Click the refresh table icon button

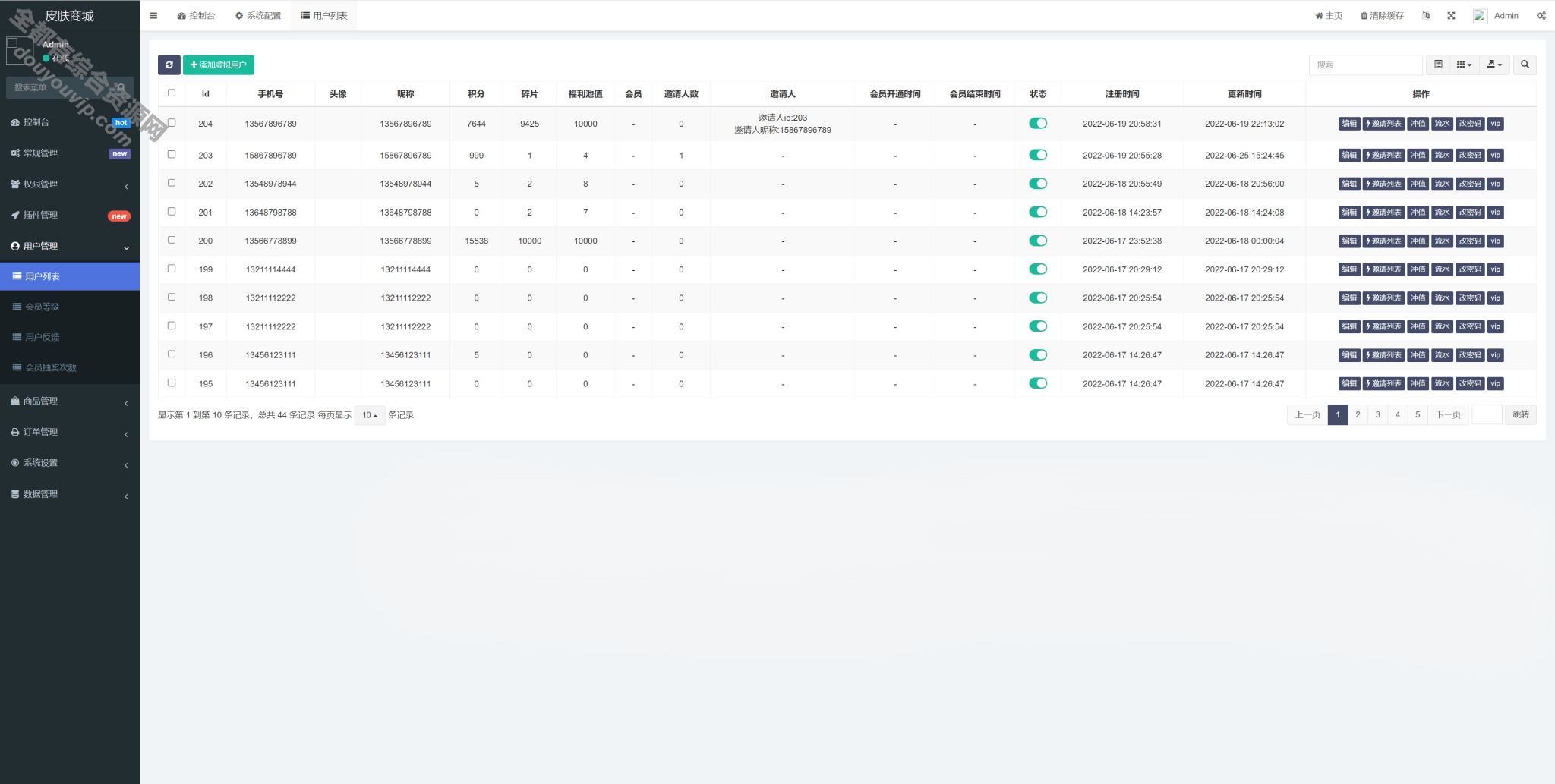[169, 65]
